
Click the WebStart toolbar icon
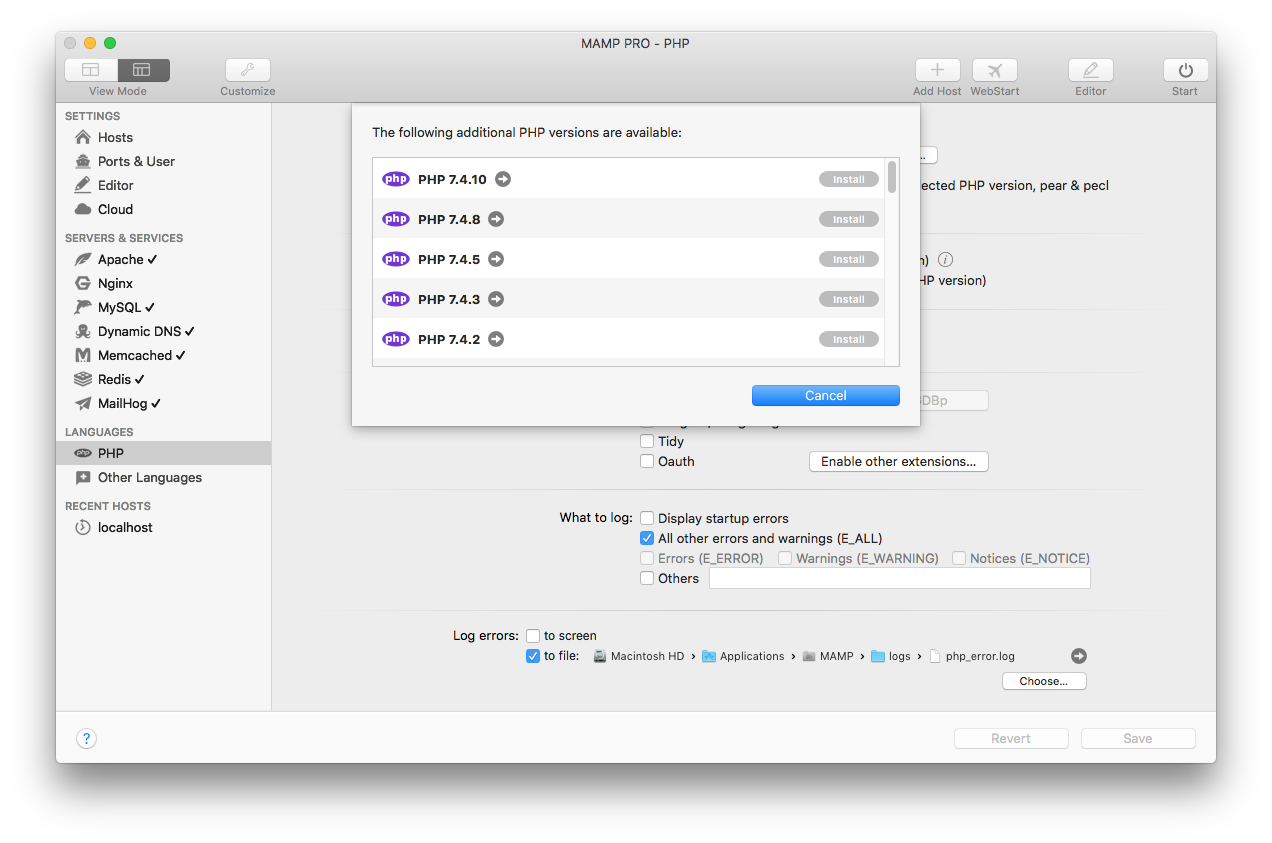coord(994,70)
